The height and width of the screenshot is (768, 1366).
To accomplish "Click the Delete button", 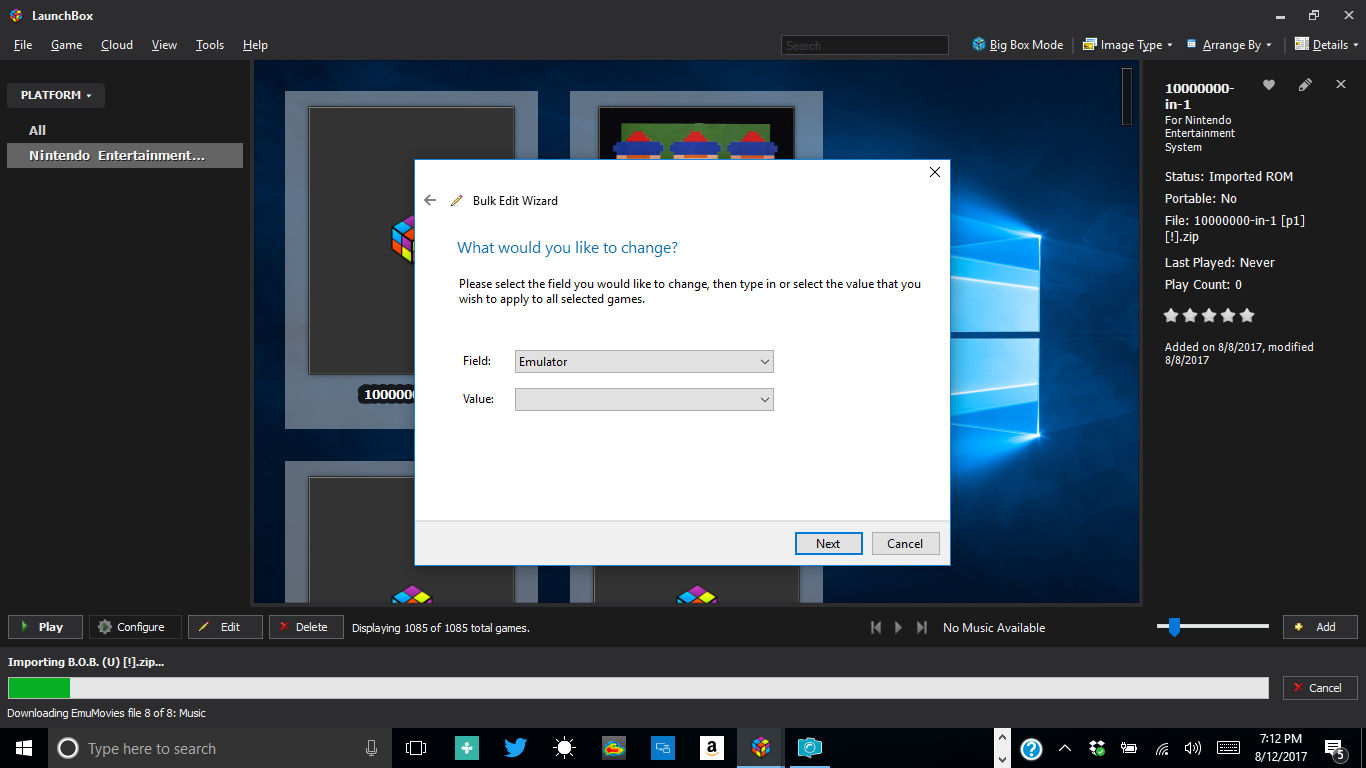I will pos(306,627).
